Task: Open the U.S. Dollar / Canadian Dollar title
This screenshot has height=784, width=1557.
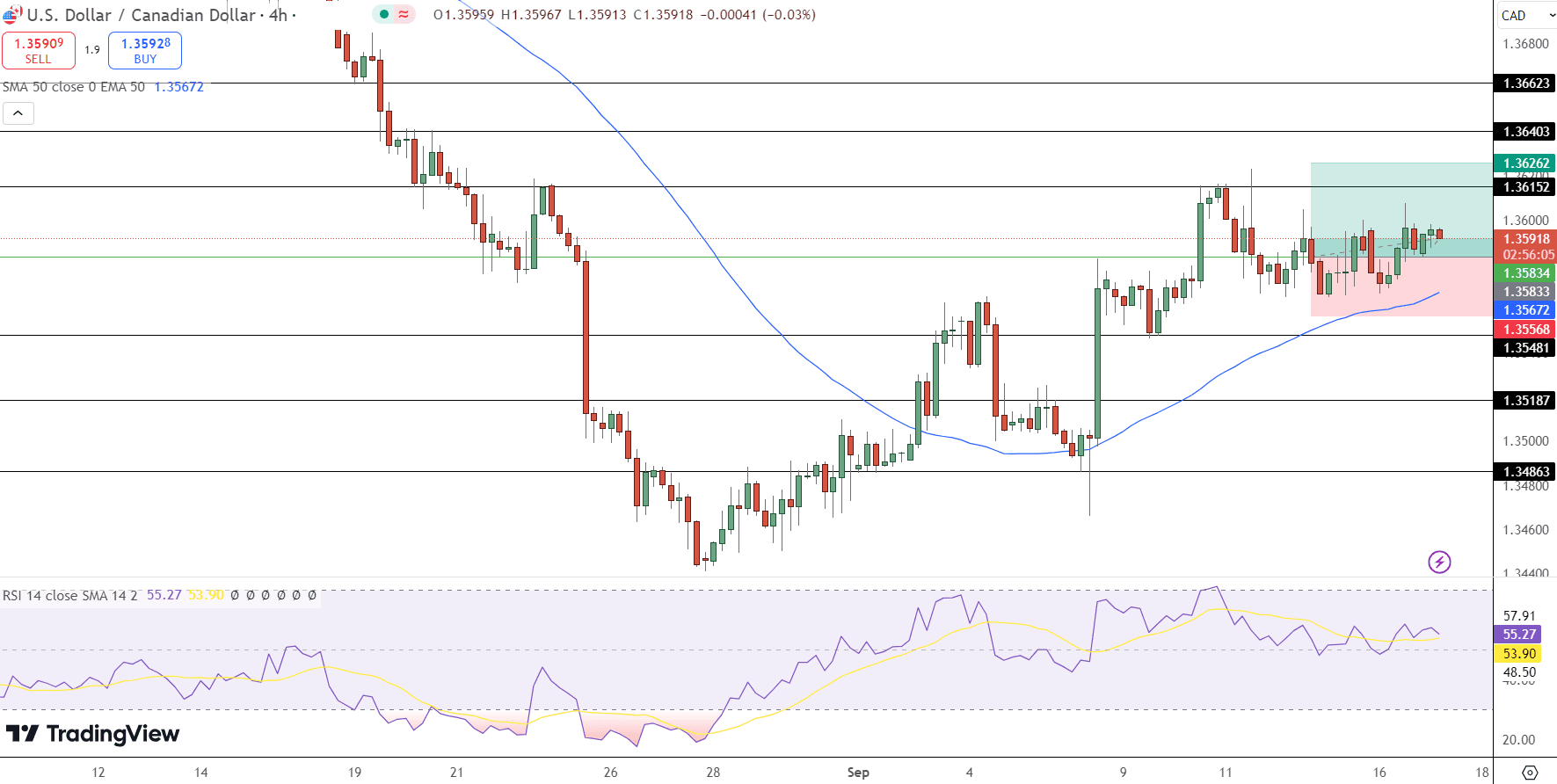Action: coord(141,15)
